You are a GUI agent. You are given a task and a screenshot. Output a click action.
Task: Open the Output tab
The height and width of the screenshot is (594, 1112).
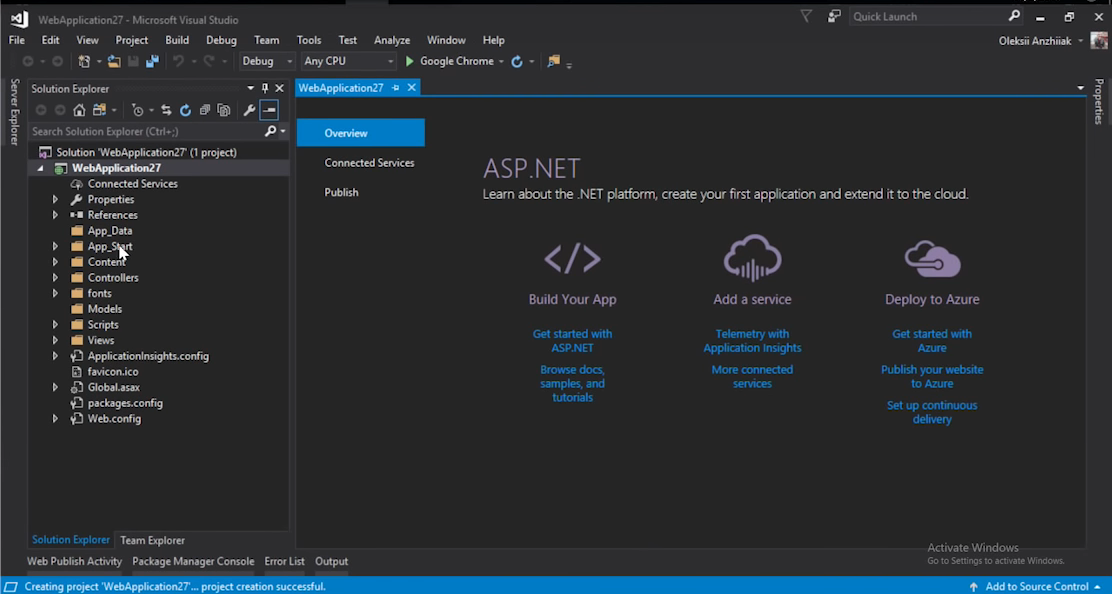tap(331, 561)
